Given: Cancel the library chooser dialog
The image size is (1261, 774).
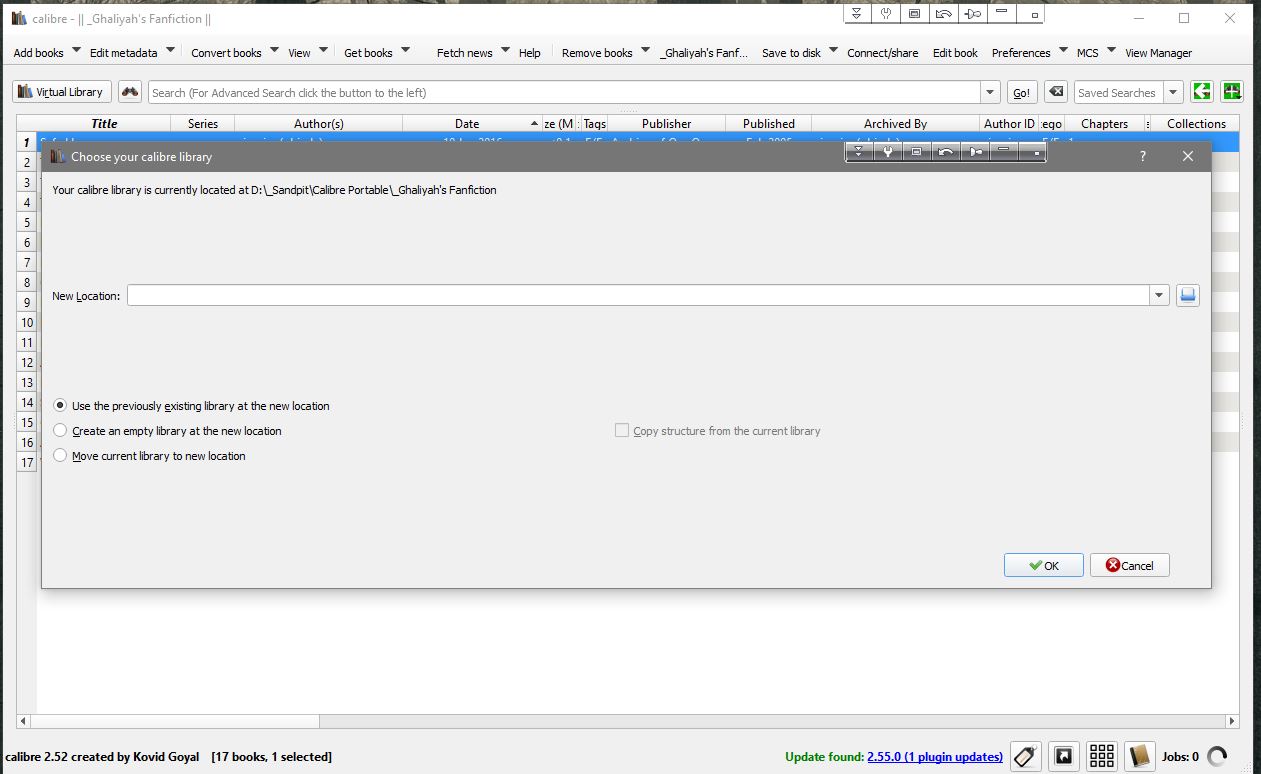Looking at the screenshot, I should 1129,565.
